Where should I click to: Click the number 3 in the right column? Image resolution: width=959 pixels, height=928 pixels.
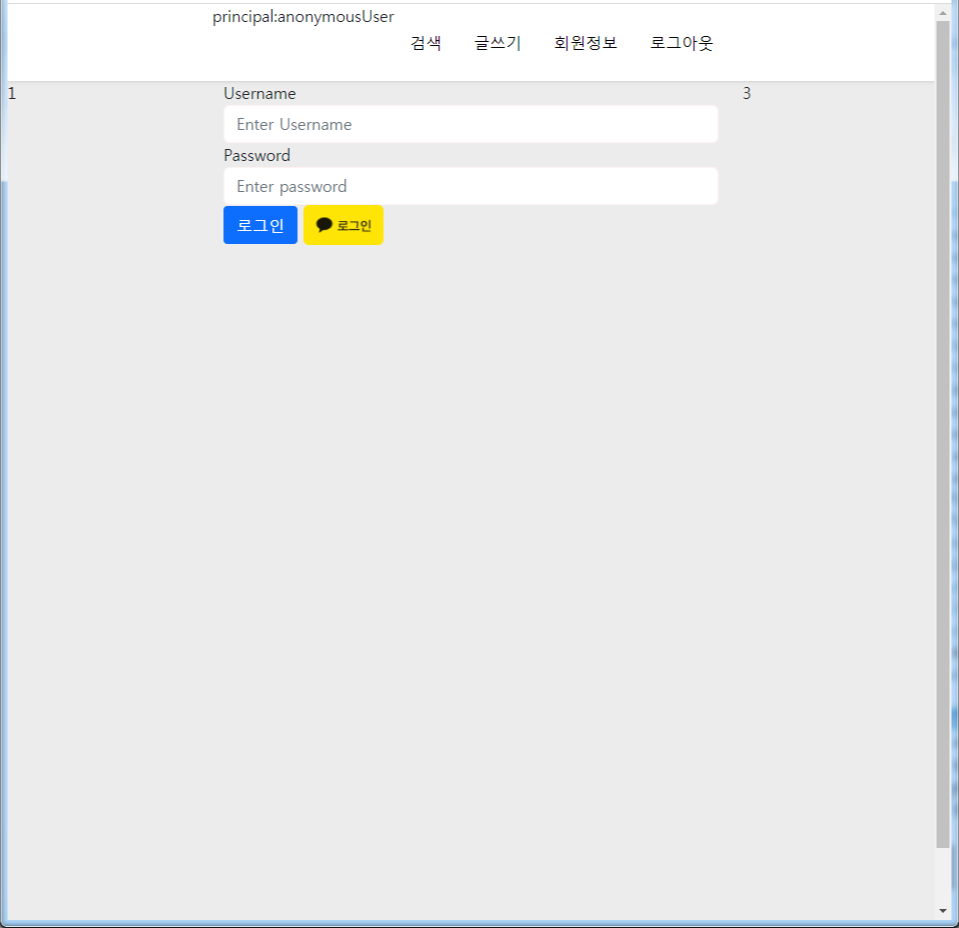click(x=747, y=93)
